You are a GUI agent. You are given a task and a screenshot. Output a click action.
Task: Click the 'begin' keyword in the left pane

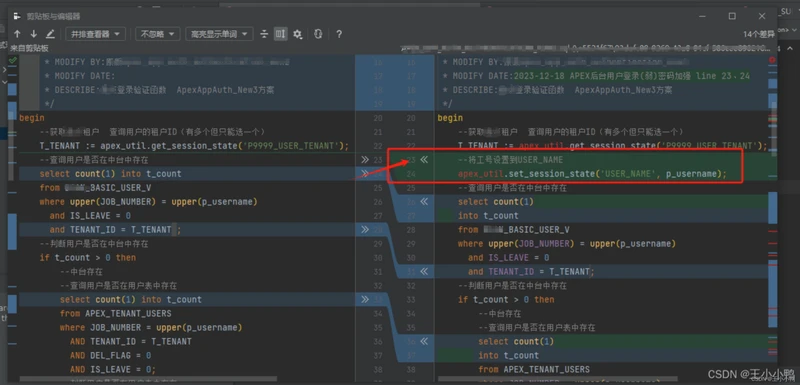tap(32, 118)
